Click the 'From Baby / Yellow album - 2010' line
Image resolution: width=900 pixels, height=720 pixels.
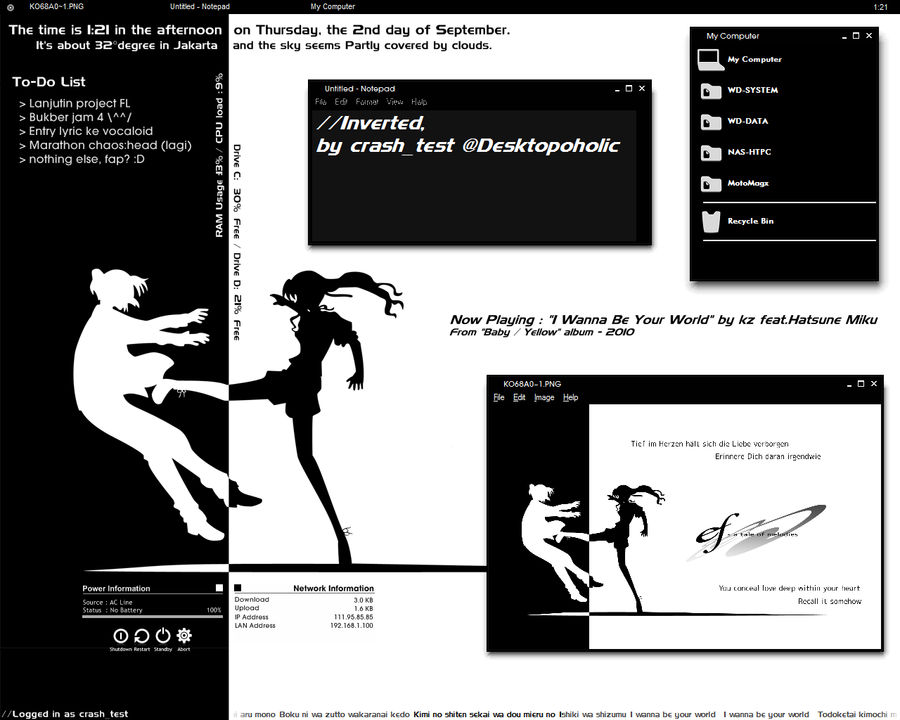pos(542,332)
